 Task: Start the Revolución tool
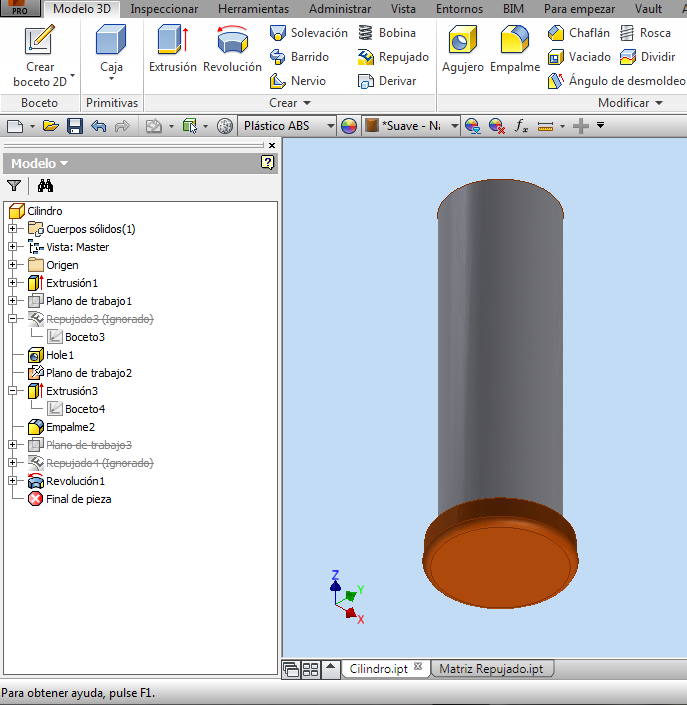(232, 49)
